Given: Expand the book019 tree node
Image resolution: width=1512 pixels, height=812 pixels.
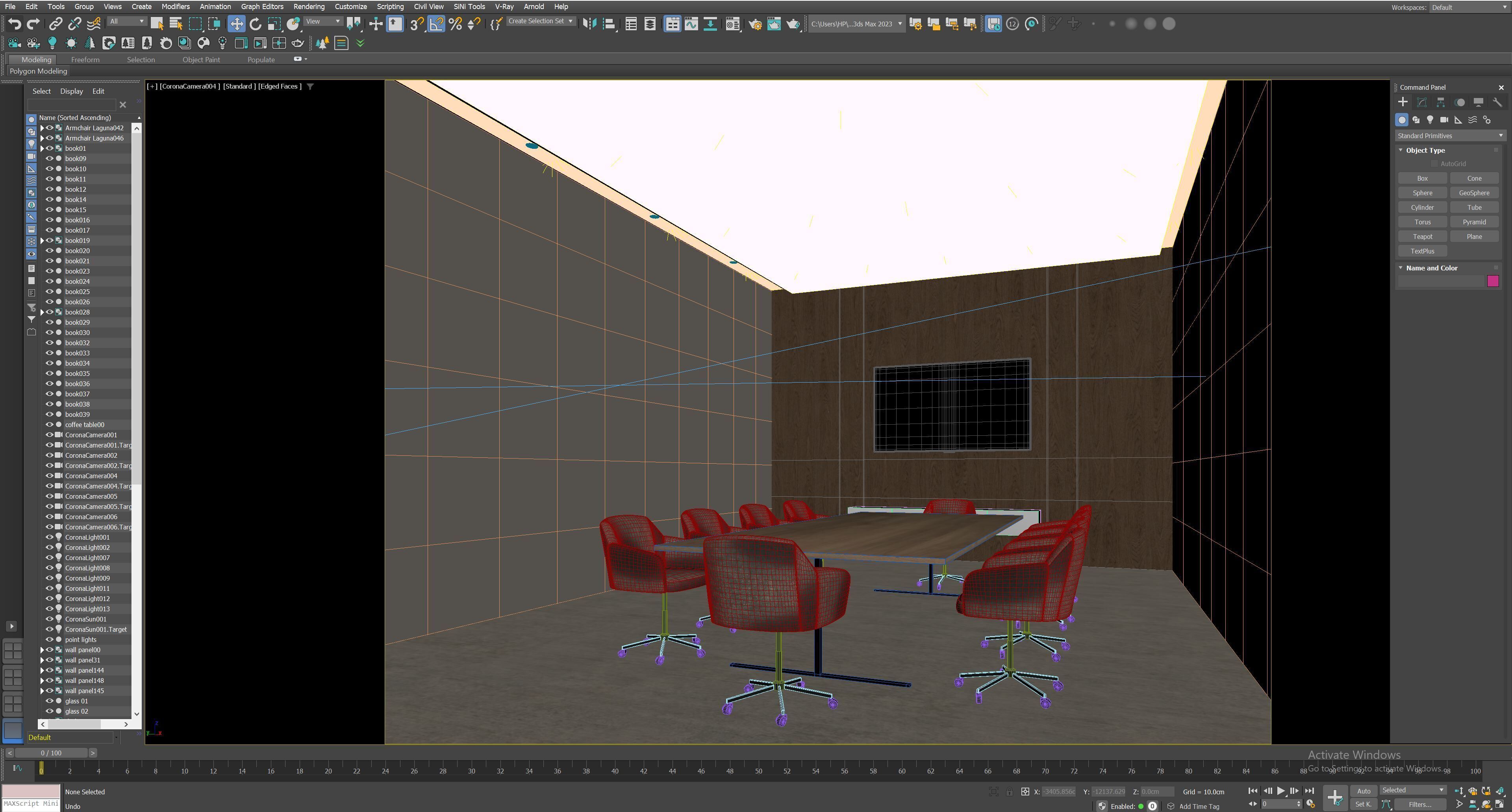Looking at the screenshot, I should point(42,240).
